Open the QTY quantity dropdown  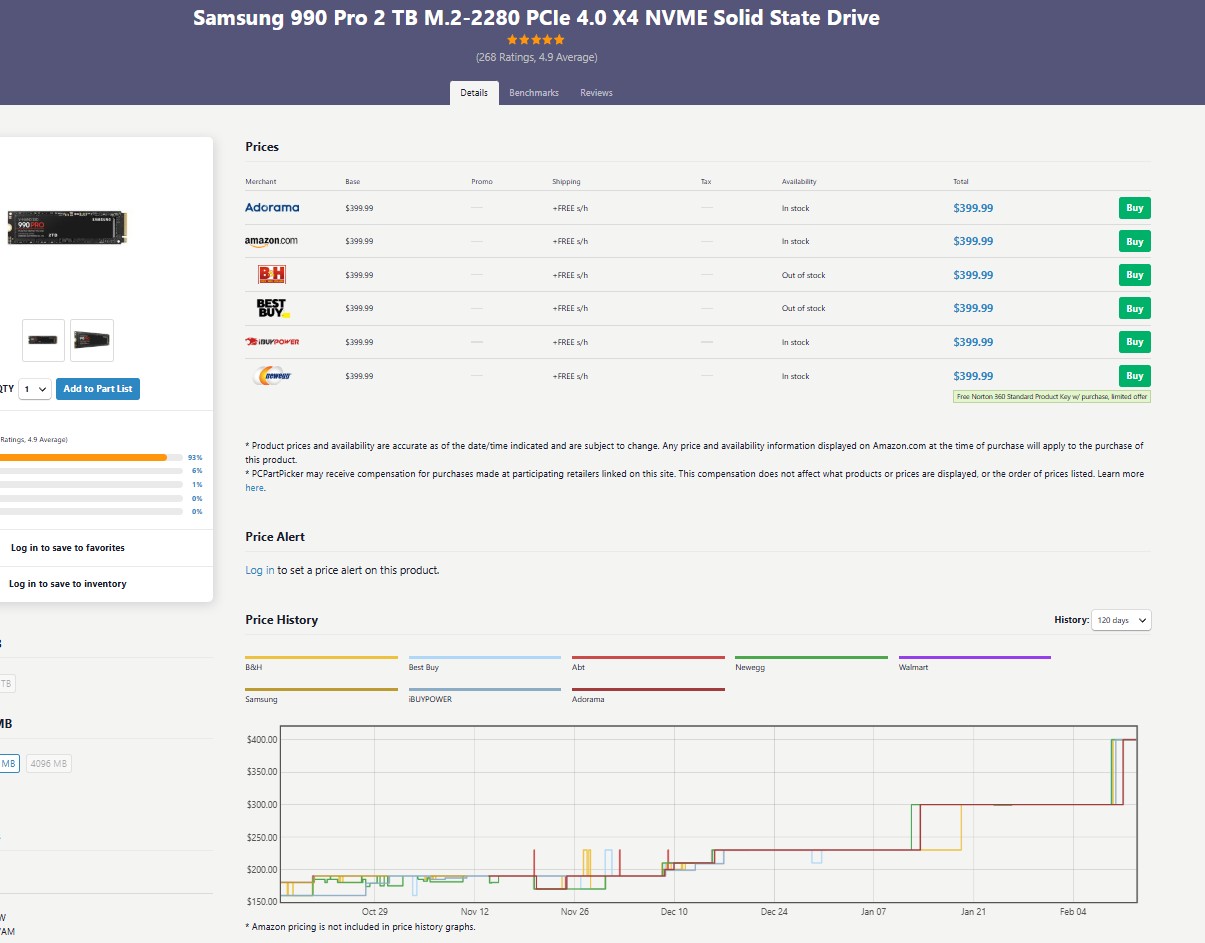(x=35, y=389)
